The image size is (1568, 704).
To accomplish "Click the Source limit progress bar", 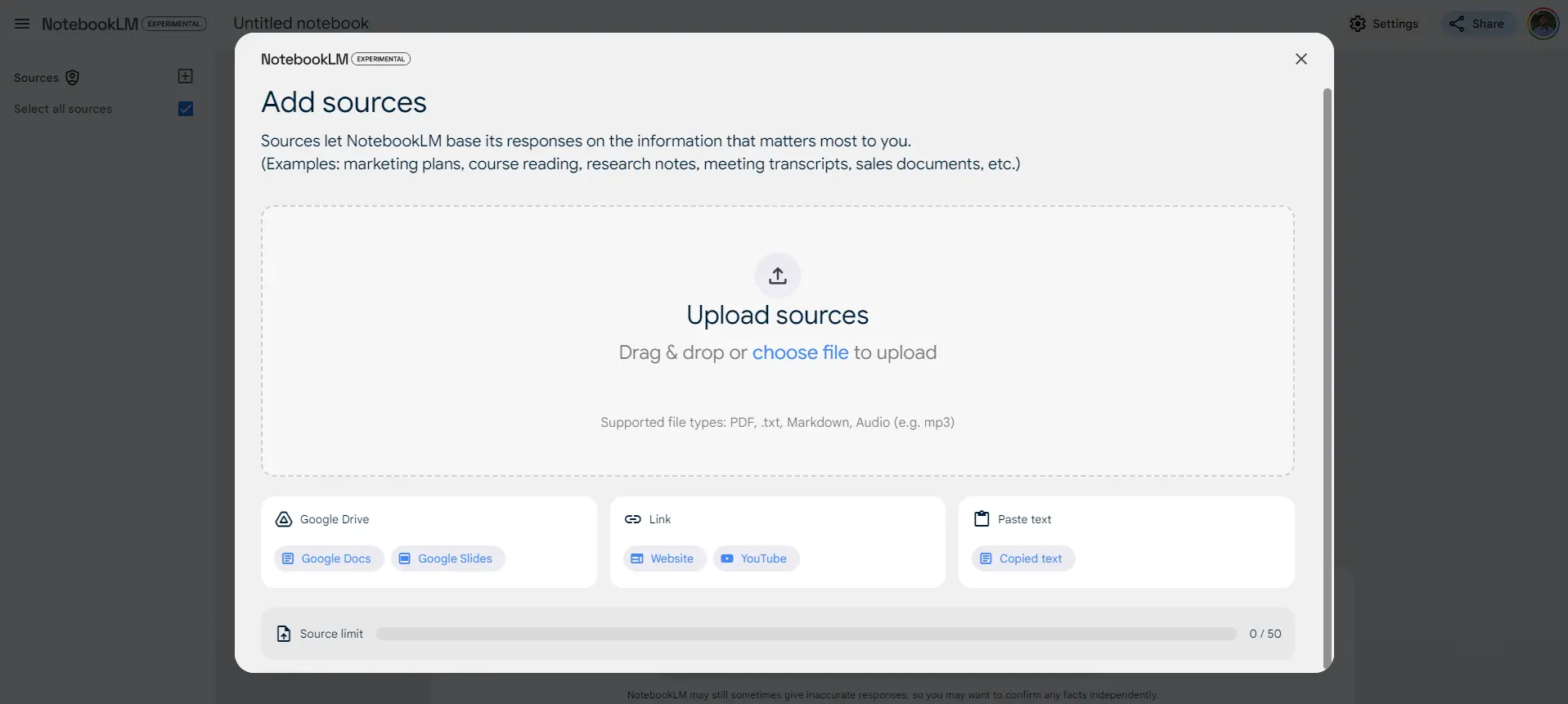I will (806, 634).
